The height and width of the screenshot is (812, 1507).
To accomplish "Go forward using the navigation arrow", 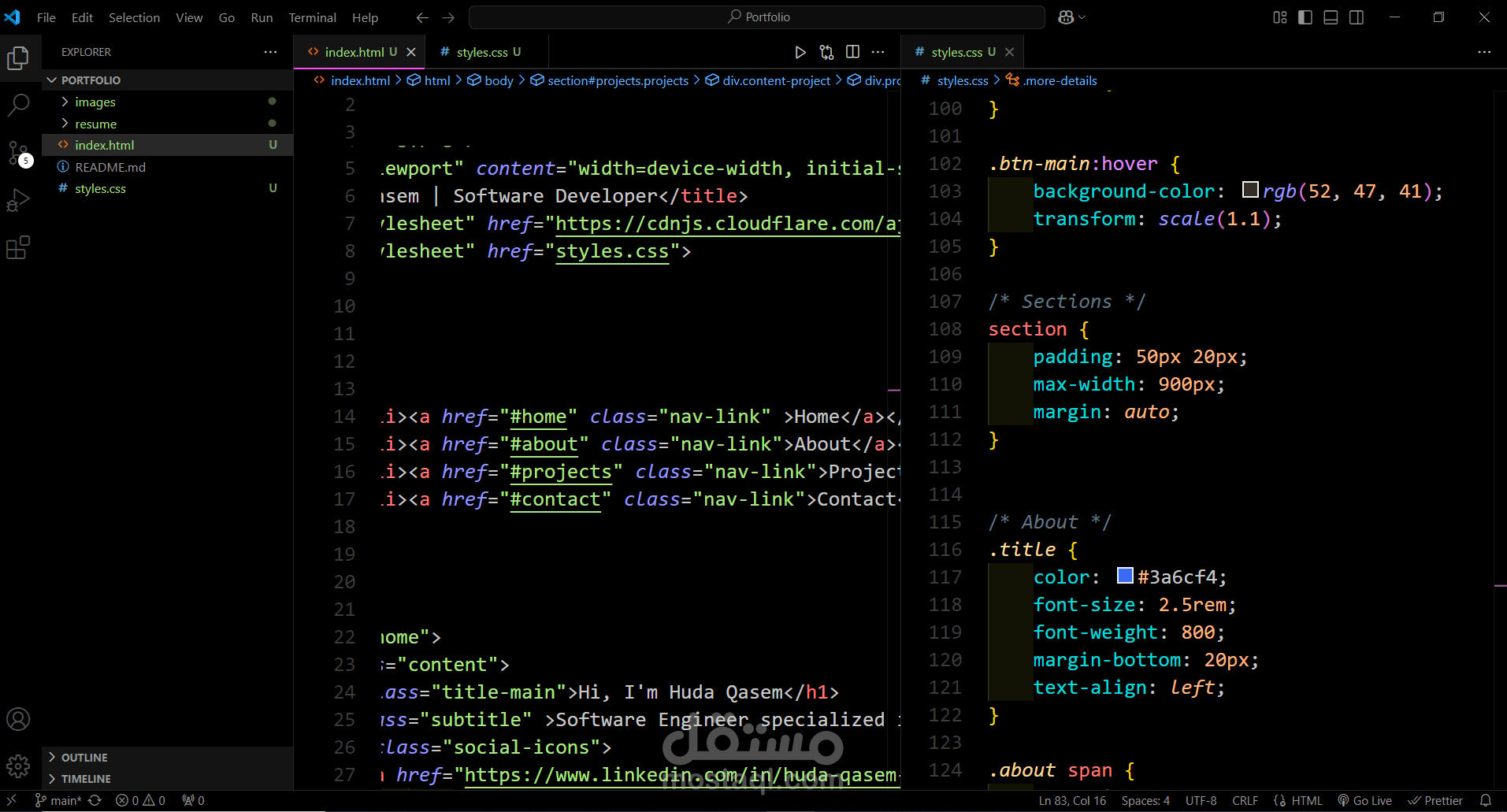I will coord(448,17).
